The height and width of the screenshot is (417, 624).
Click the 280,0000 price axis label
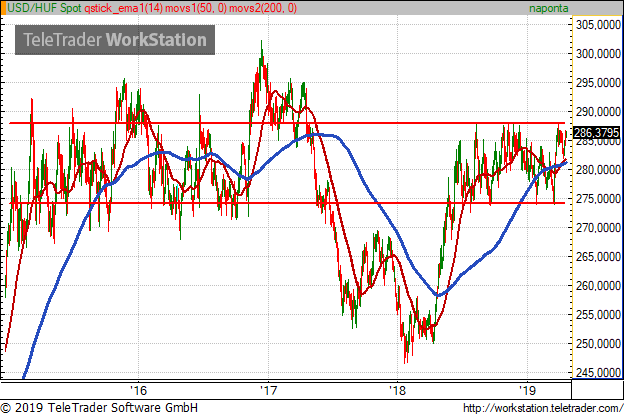[598, 170]
